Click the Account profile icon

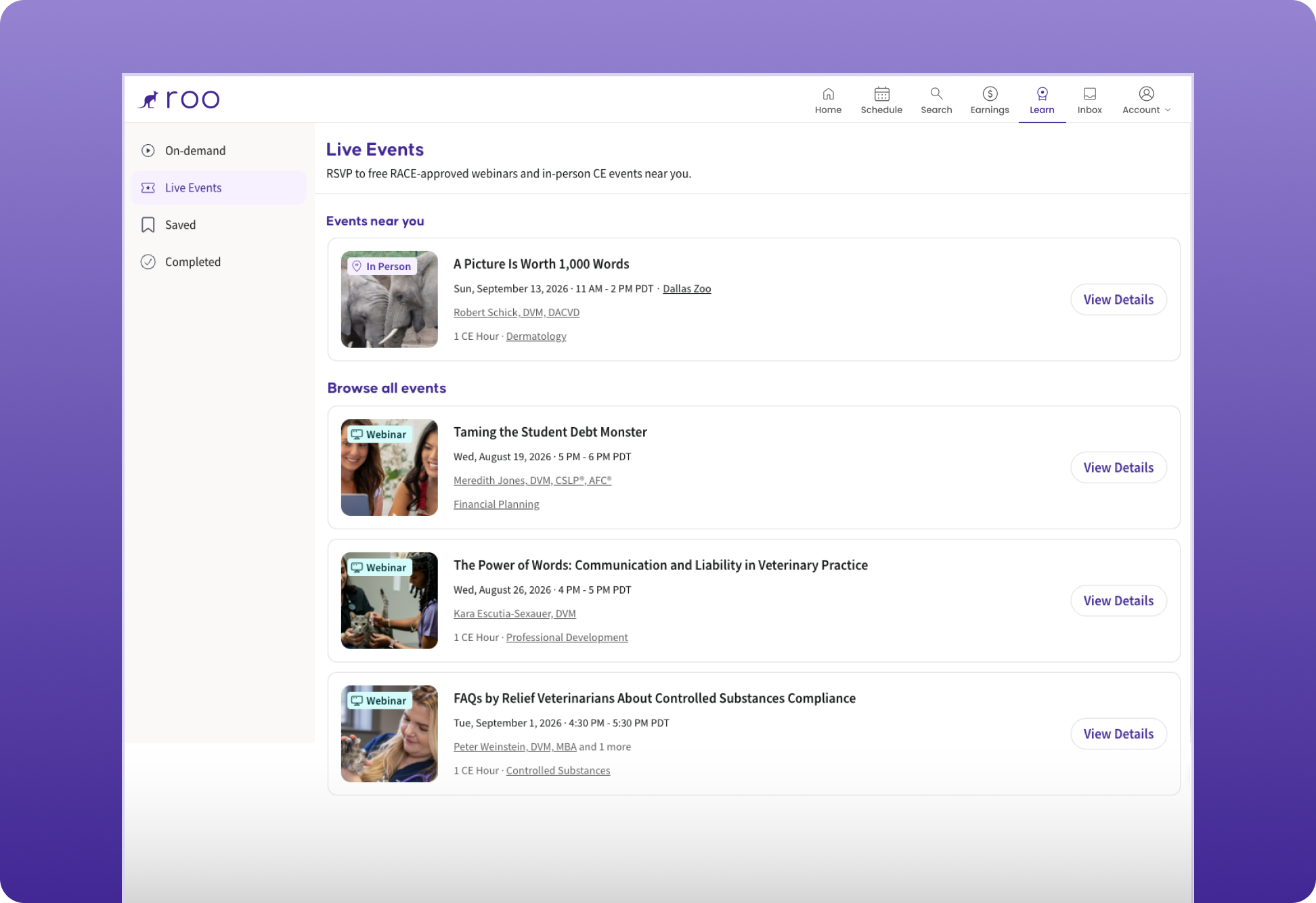(1146, 93)
